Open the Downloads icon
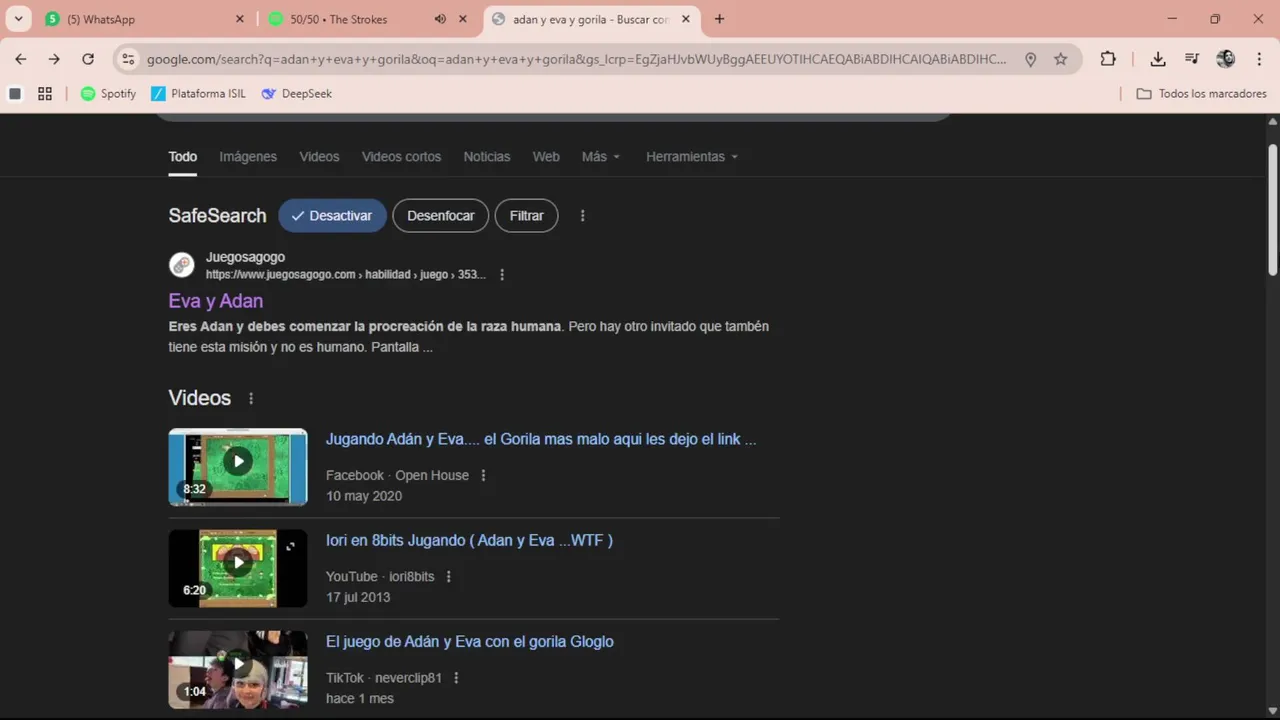Screen dimensions: 1280x720 [x=1158, y=59]
